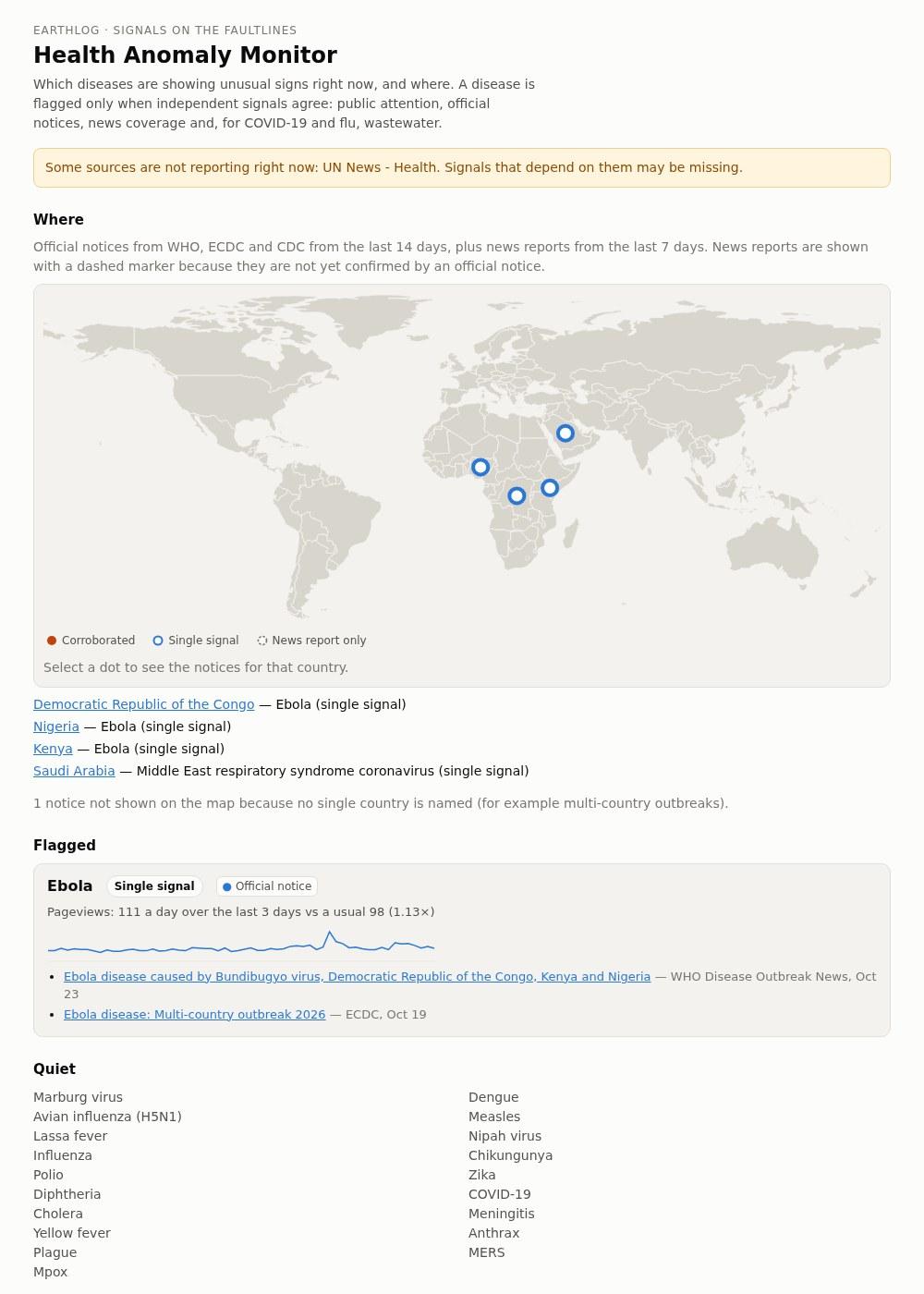Click 'Yellow fever' in Quiet list
Image resolution: width=924 pixels, height=1294 pixels.
coord(72,1233)
